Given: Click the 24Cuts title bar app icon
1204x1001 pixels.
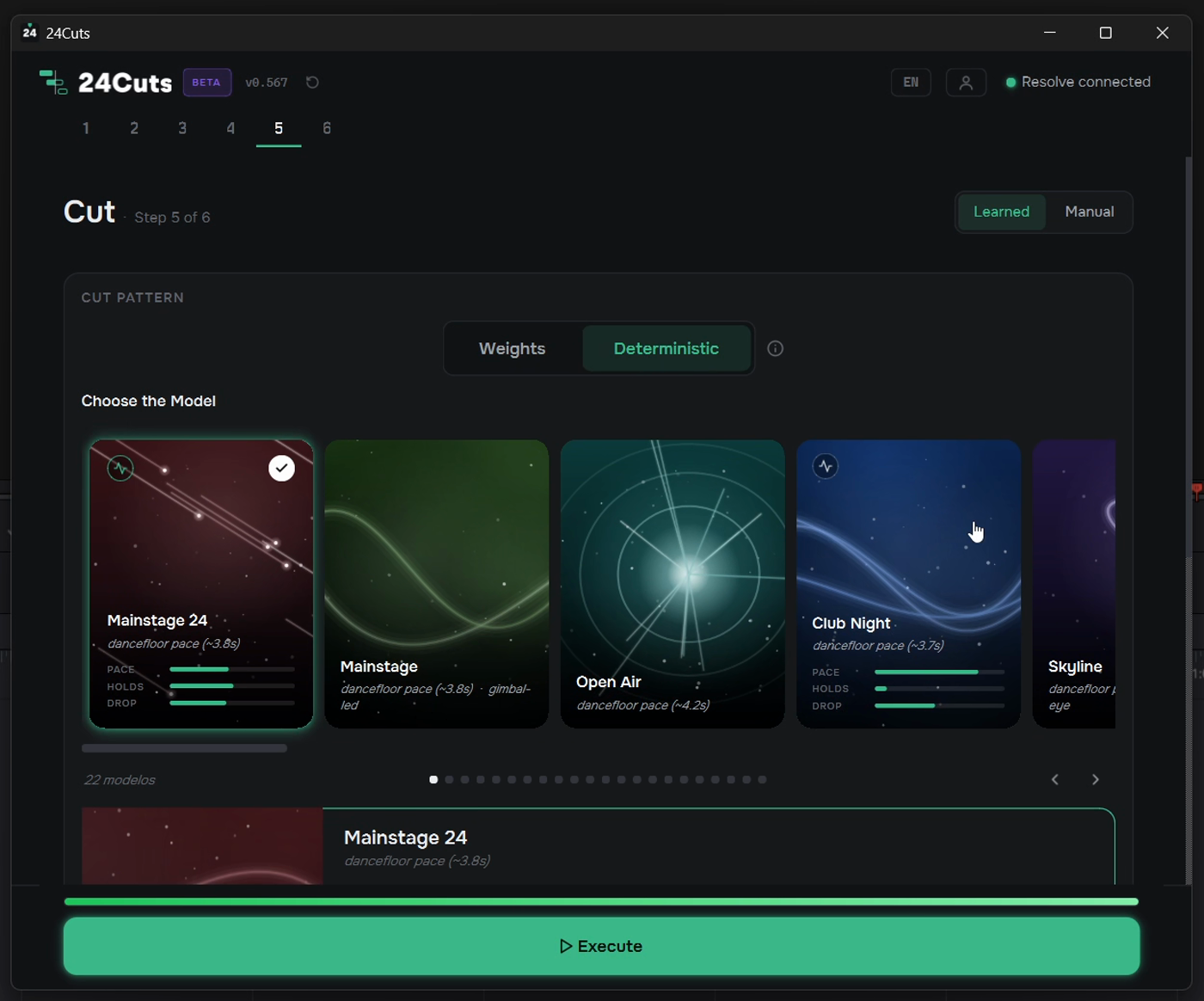Looking at the screenshot, I should coord(30,33).
